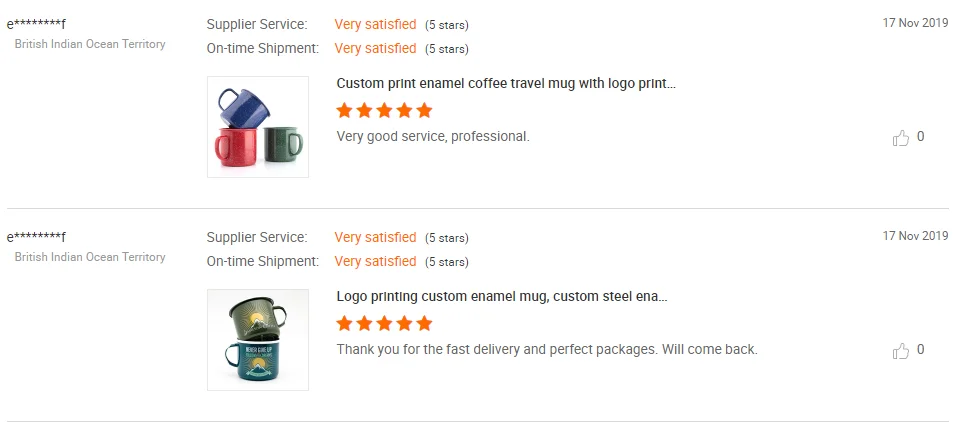The image size is (975, 422).
Task: Click the 'Thank you for the fast delivery' comment
Action: point(547,349)
